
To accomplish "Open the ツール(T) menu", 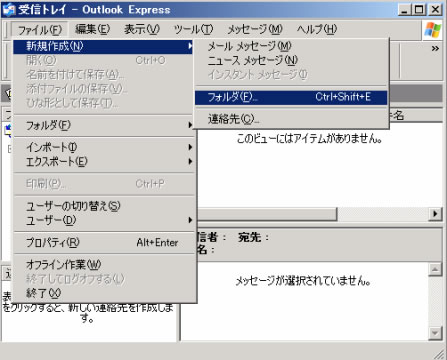I will [x=193, y=30].
